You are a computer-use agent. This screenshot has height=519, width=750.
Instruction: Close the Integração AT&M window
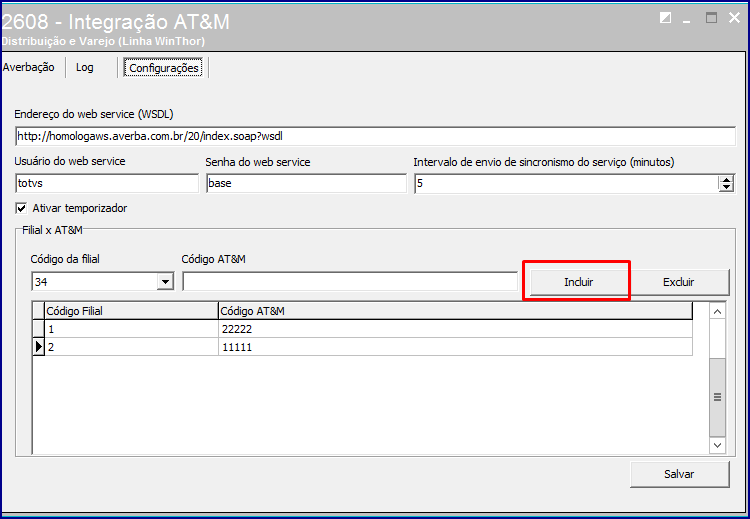click(734, 18)
